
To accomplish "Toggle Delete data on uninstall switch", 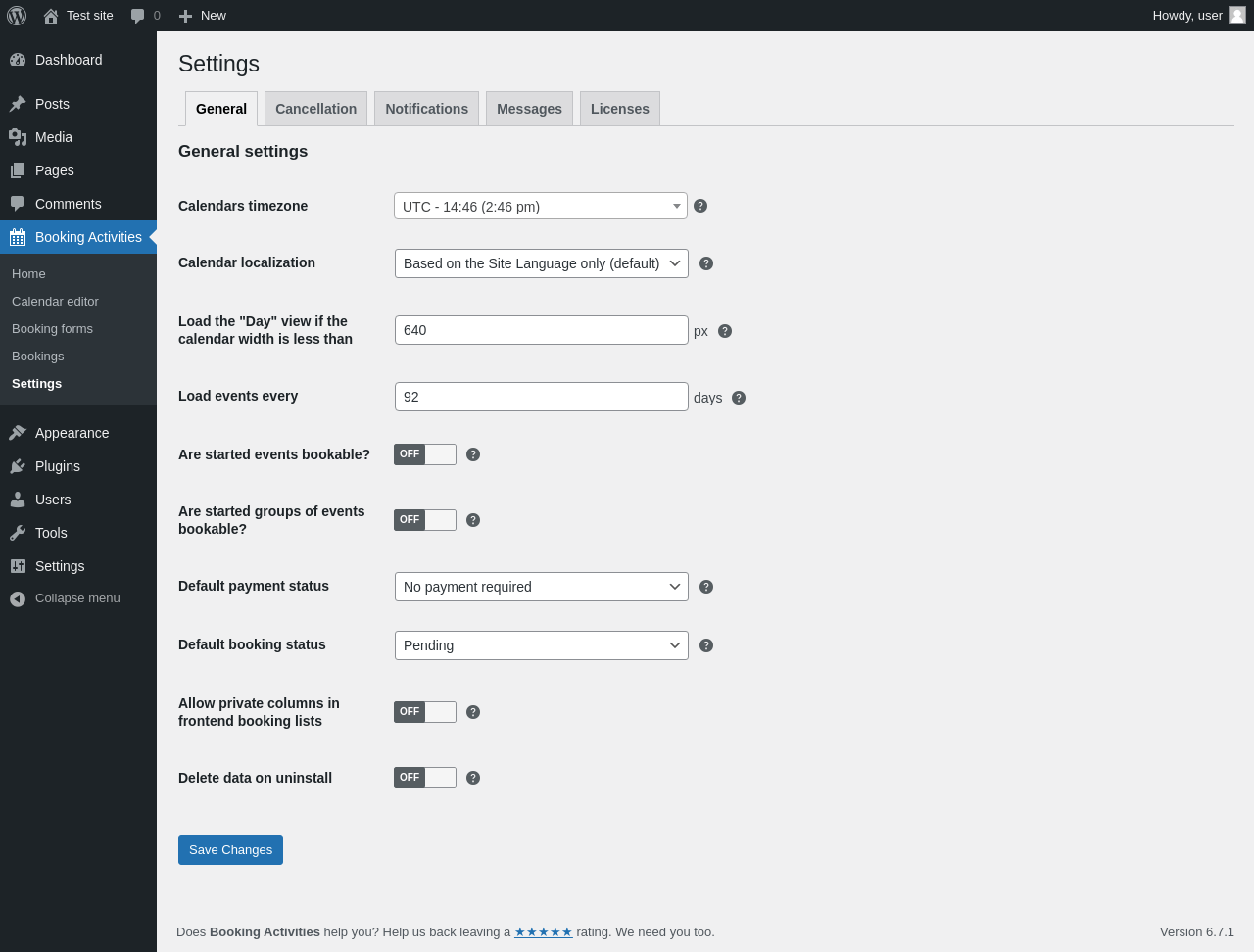I will point(425,778).
